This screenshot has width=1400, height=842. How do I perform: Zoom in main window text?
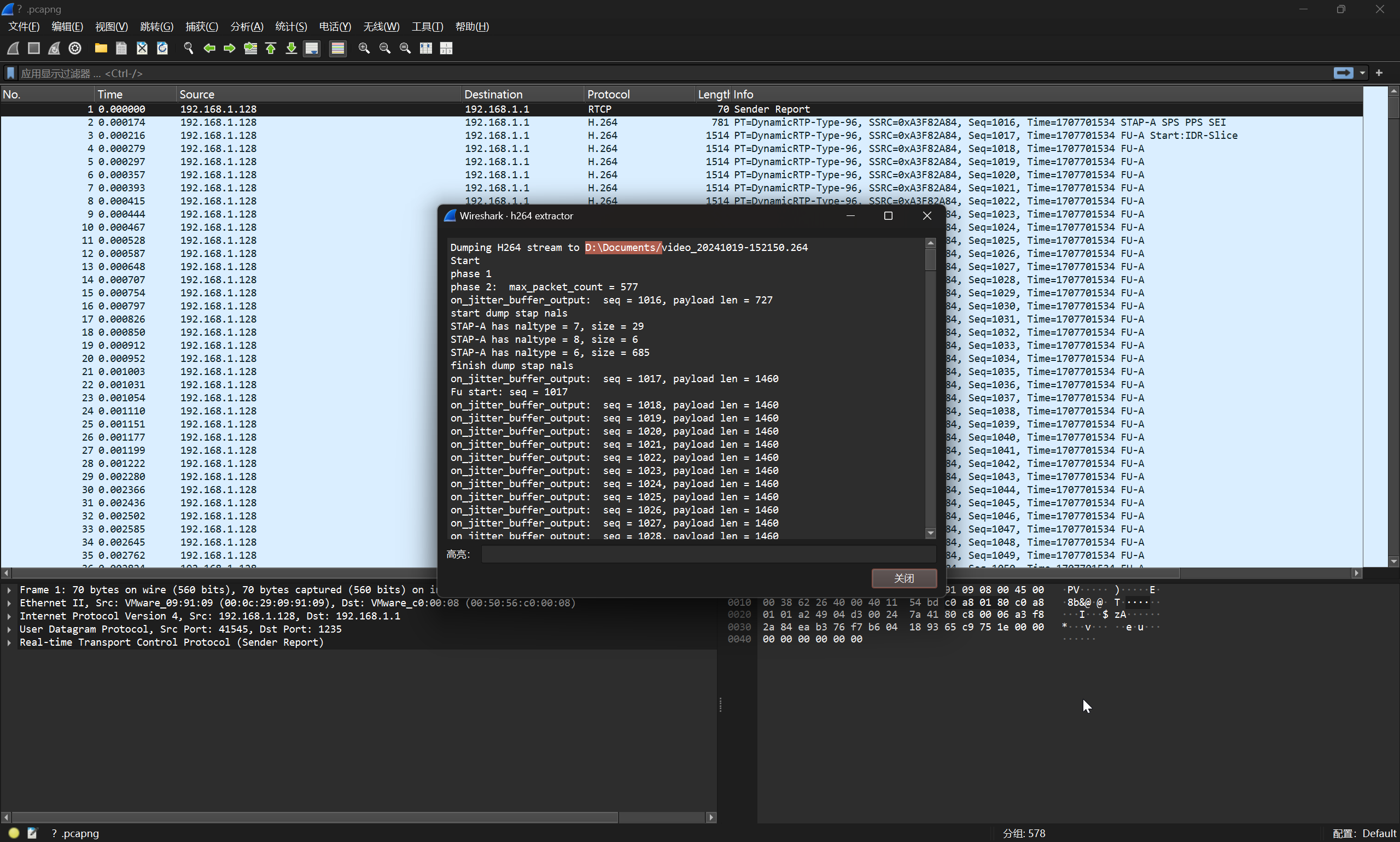pyautogui.click(x=364, y=48)
